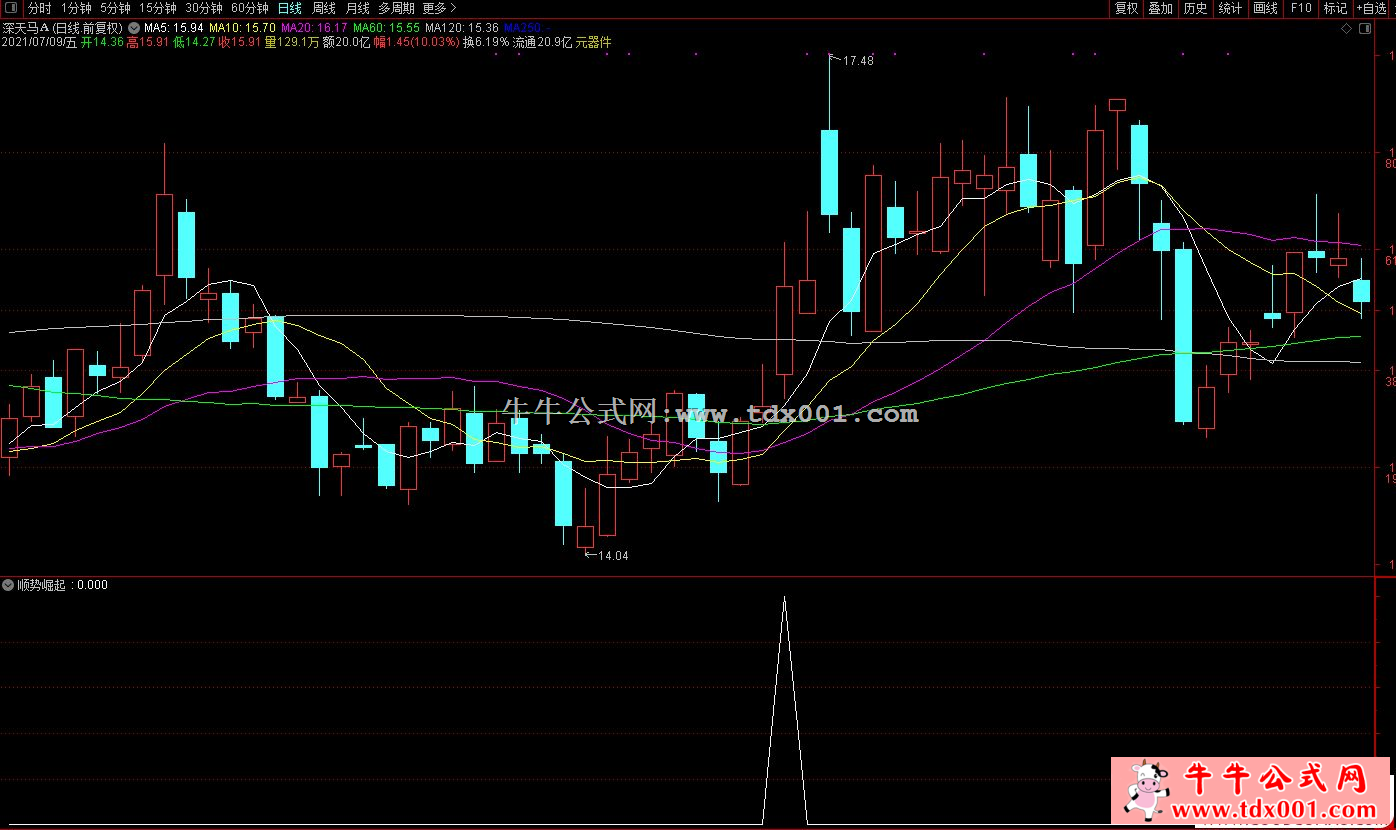Click the MA5: 15.94 indicator label
This screenshot has height=830, width=1396.
tap(174, 28)
